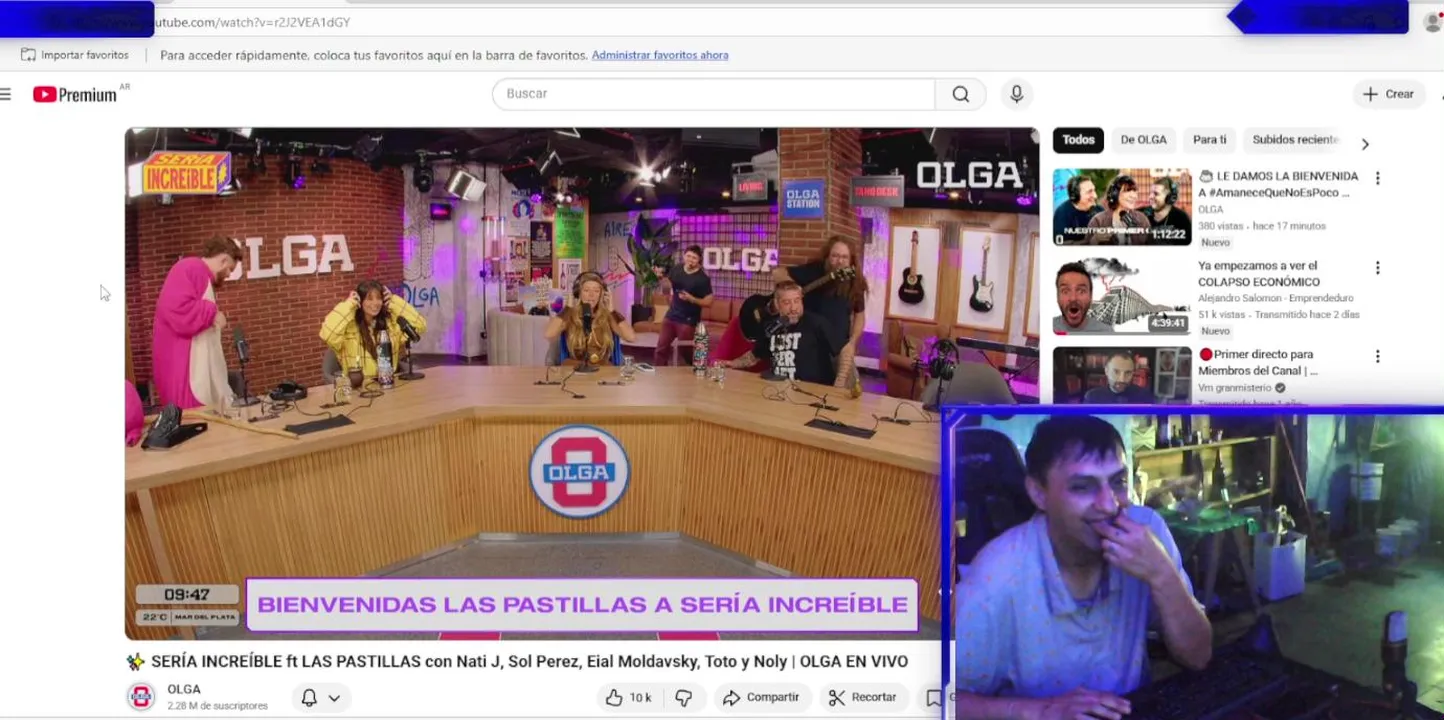
Task: Open Alejandro Salomon - Emprendeduro channel name
Action: (x=1275, y=298)
